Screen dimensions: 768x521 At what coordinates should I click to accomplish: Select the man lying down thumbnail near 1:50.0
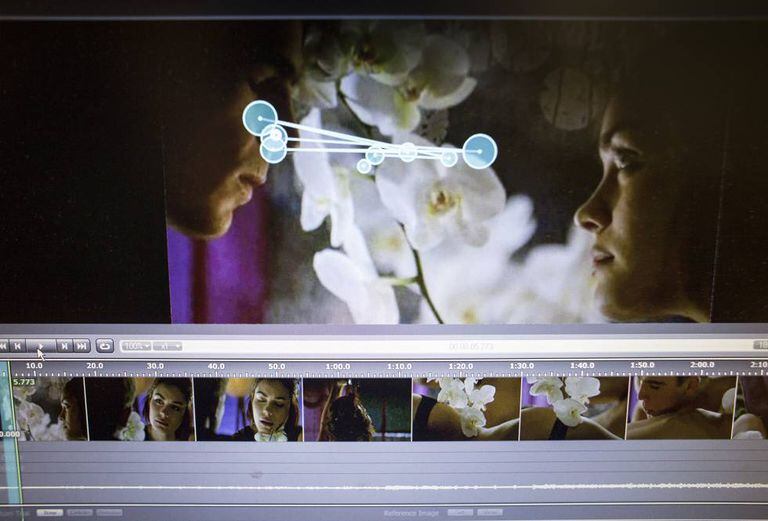pos(680,408)
